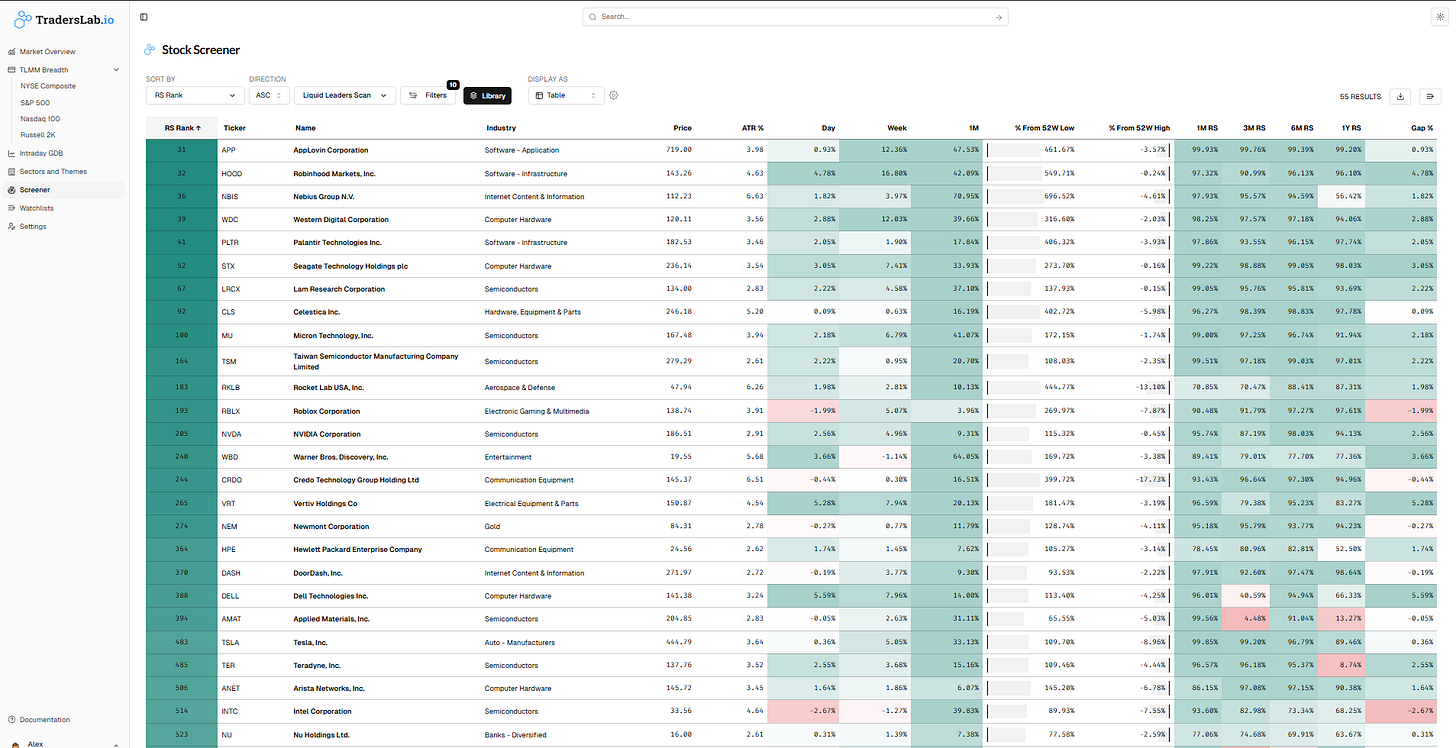Click the Market Overview chart icon
This screenshot has height=748, width=1456.
tap(11, 51)
